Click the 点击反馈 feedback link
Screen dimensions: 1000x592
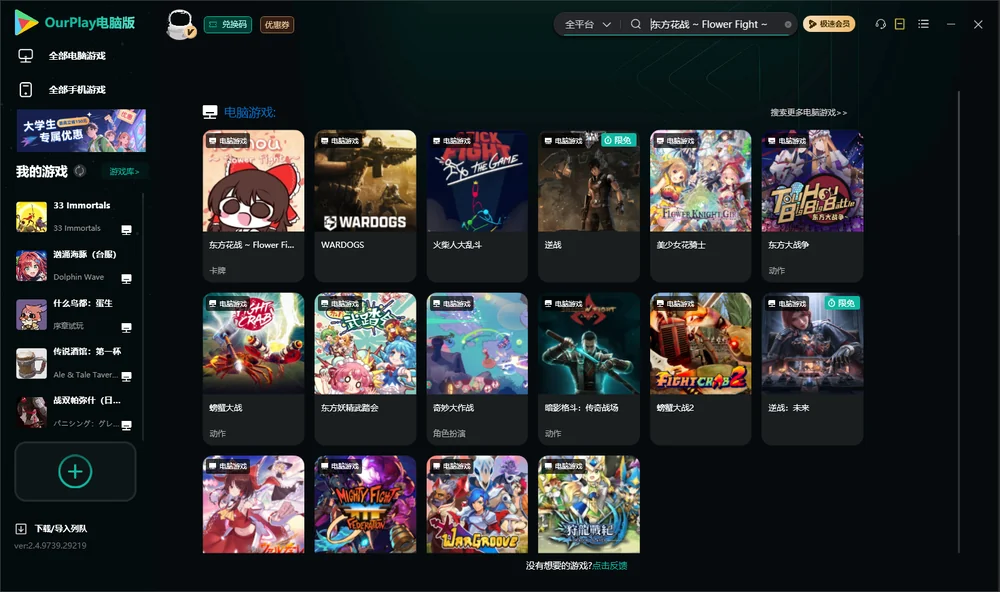pos(610,565)
